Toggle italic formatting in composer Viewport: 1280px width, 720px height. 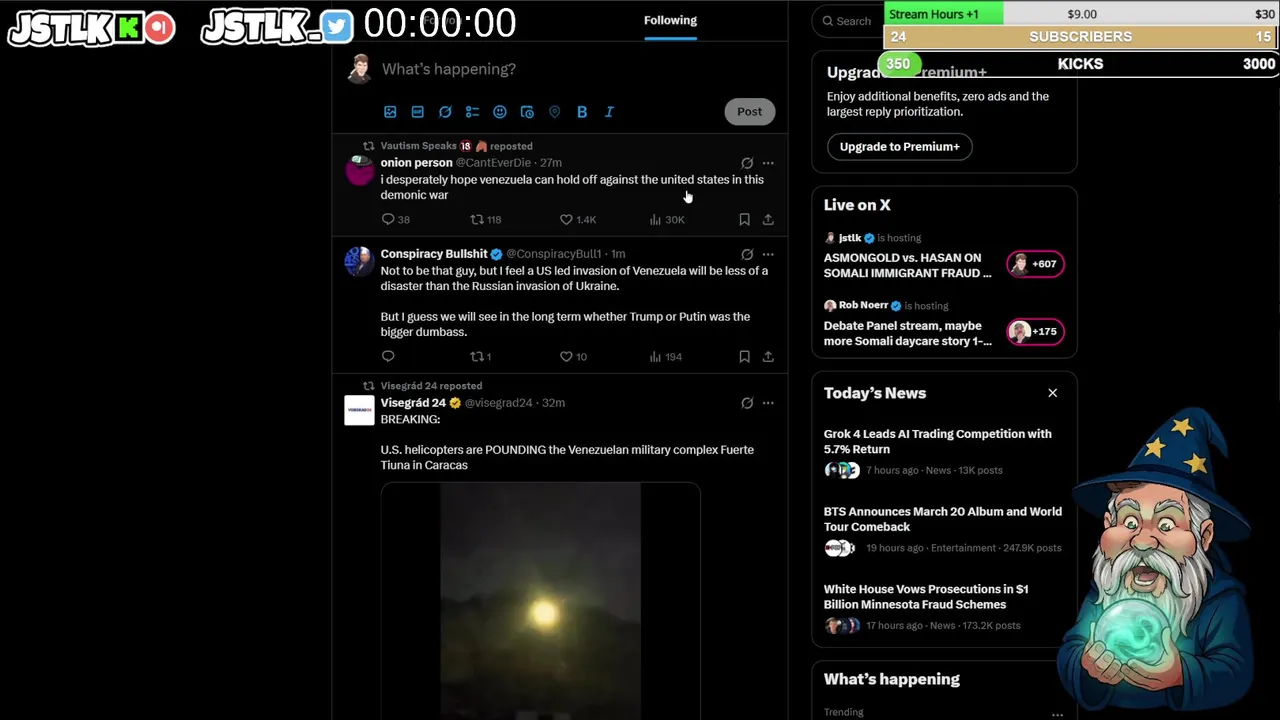(x=609, y=112)
